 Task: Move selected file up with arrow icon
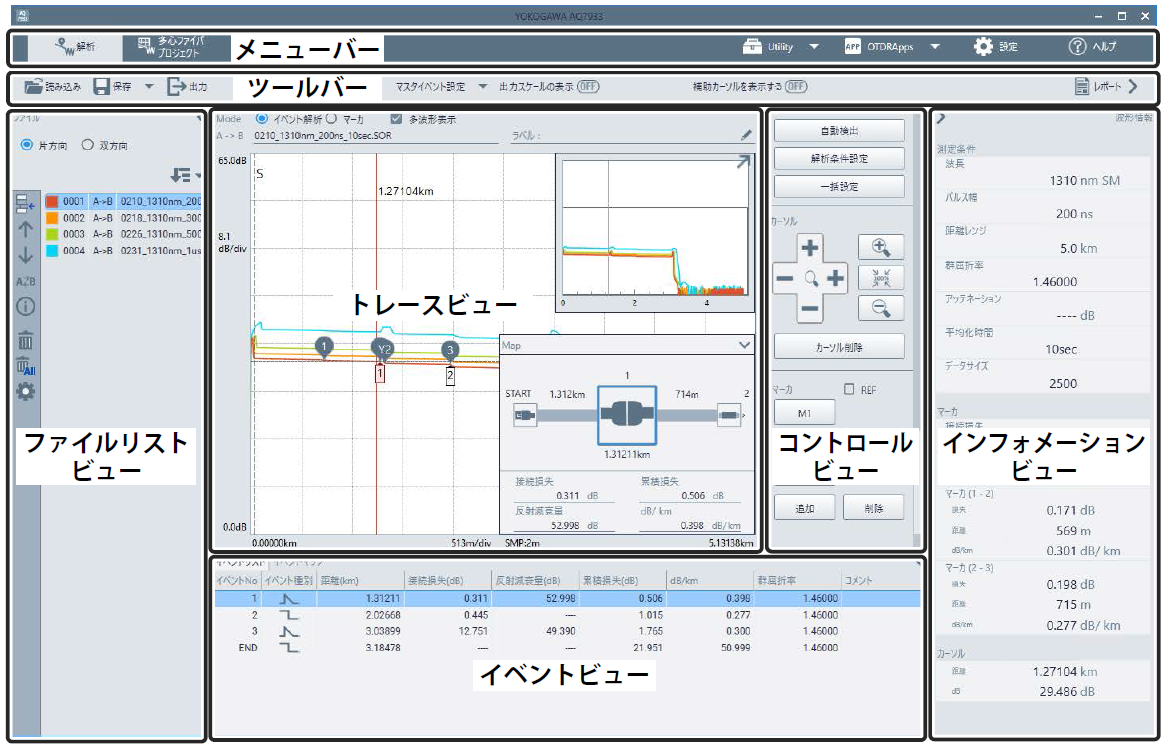coord(26,229)
